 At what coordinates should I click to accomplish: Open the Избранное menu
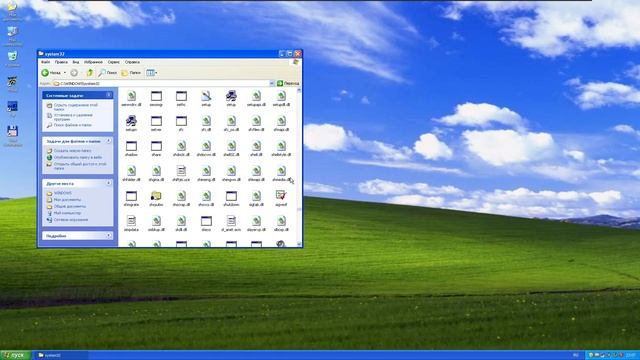click(x=93, y=62)
